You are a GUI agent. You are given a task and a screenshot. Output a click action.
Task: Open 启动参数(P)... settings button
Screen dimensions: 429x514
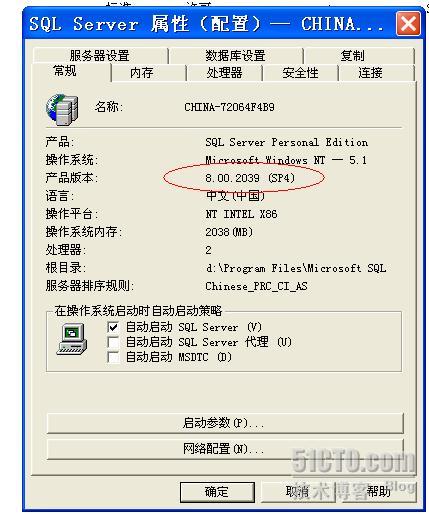pyautogui.click(x=225, y=423)
